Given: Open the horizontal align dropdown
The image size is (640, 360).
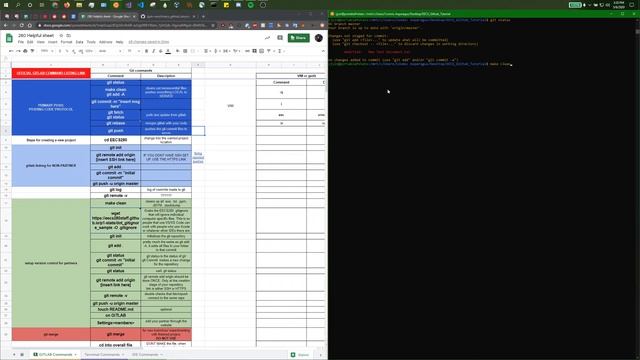Looking at the screenshot, I should click(207, 51).
